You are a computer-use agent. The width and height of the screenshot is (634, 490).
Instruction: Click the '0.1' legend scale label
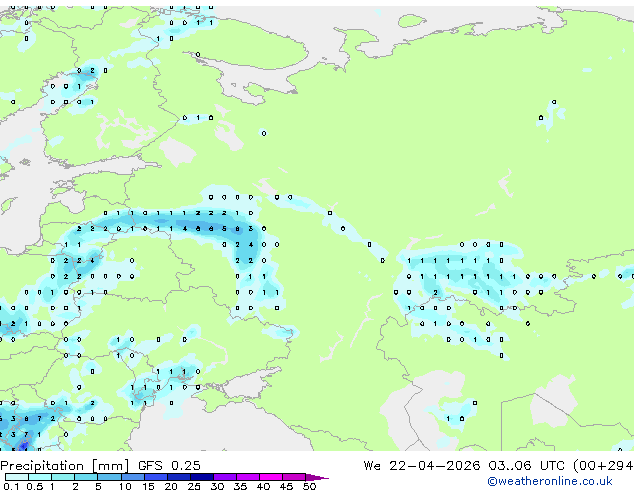11,486
